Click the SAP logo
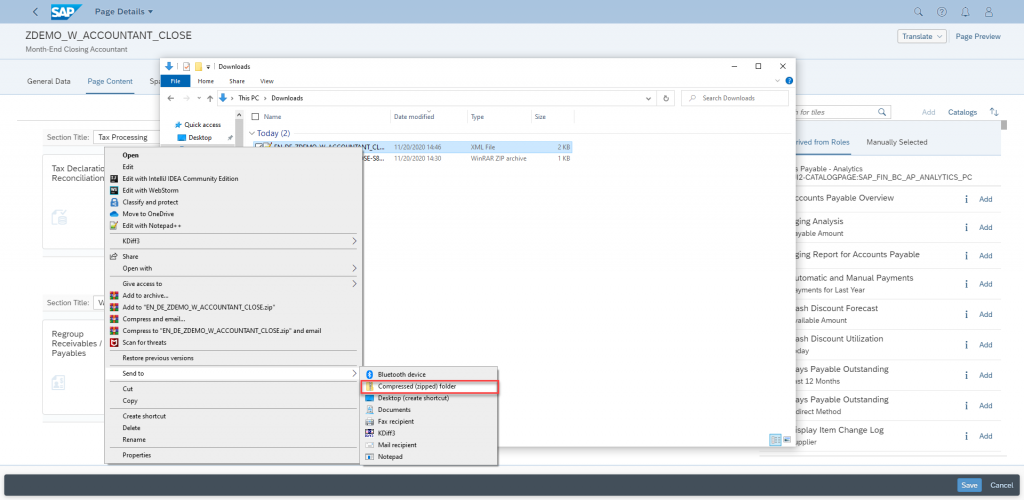This screenshot has height=500, width=1024. pos(67,12)
